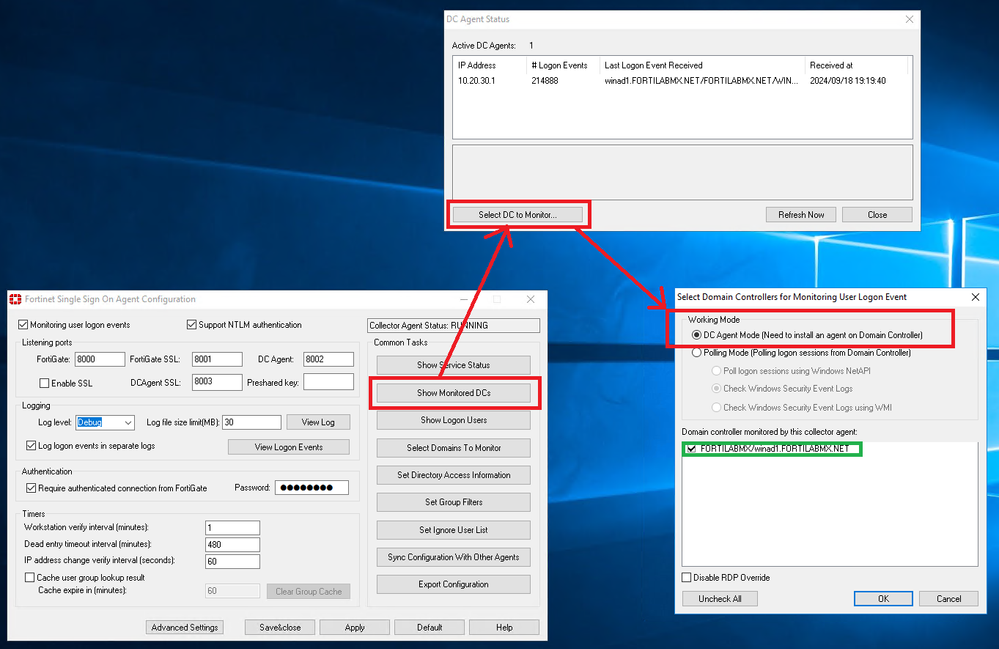Uncheck FORTILABMX/winad1.FORTILABMX.NET domain controller
Screen dimensions: 999x649
(x=691, y=449)
